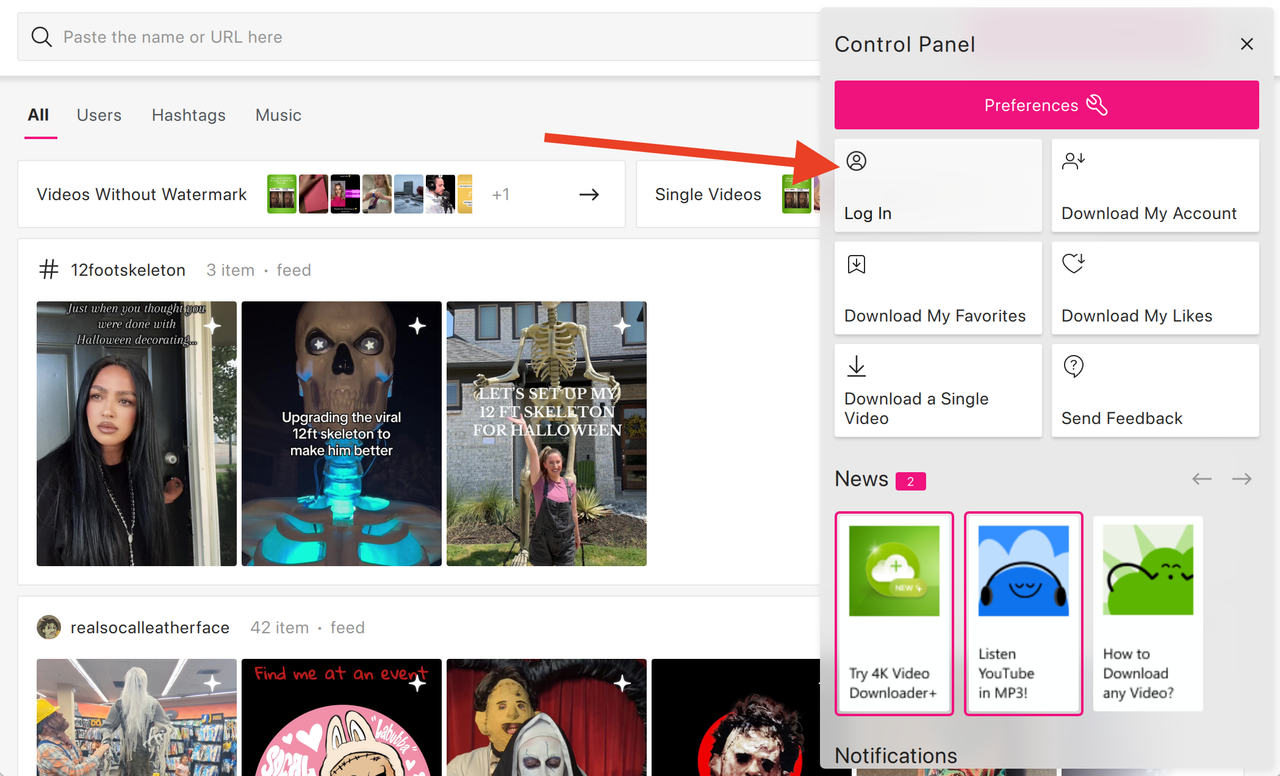Open the Upgrading the viral 12ft skeleton video
The height and width of the screenshot is (776, 1280).
tap(342, 434)
